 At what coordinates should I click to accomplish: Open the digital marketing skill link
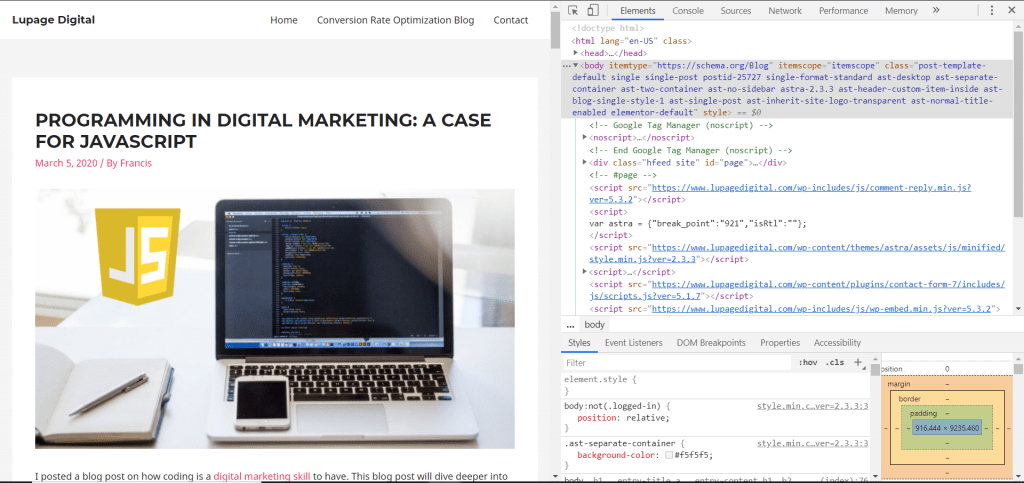pyautogui.click(x=261, y=476)
